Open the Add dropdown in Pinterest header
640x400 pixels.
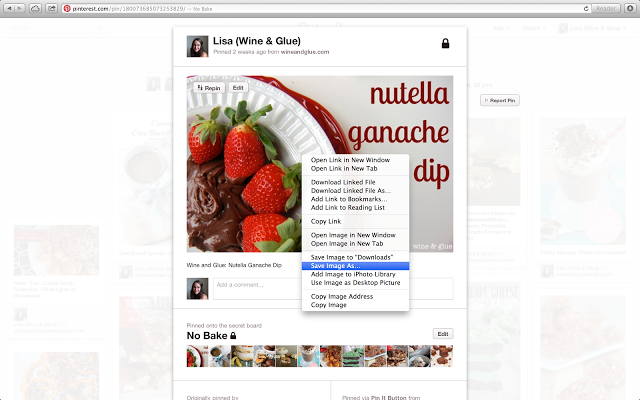(501, 28)
